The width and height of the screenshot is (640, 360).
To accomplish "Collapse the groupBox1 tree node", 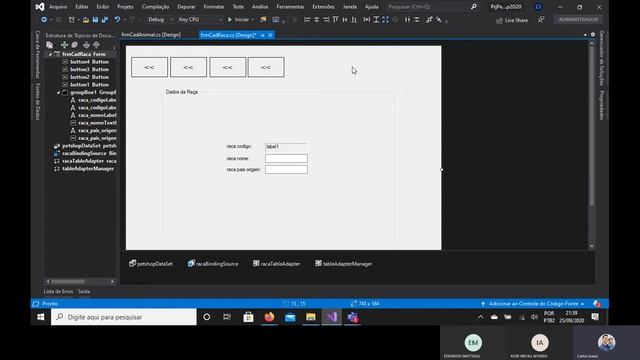I will pos(58,93).
